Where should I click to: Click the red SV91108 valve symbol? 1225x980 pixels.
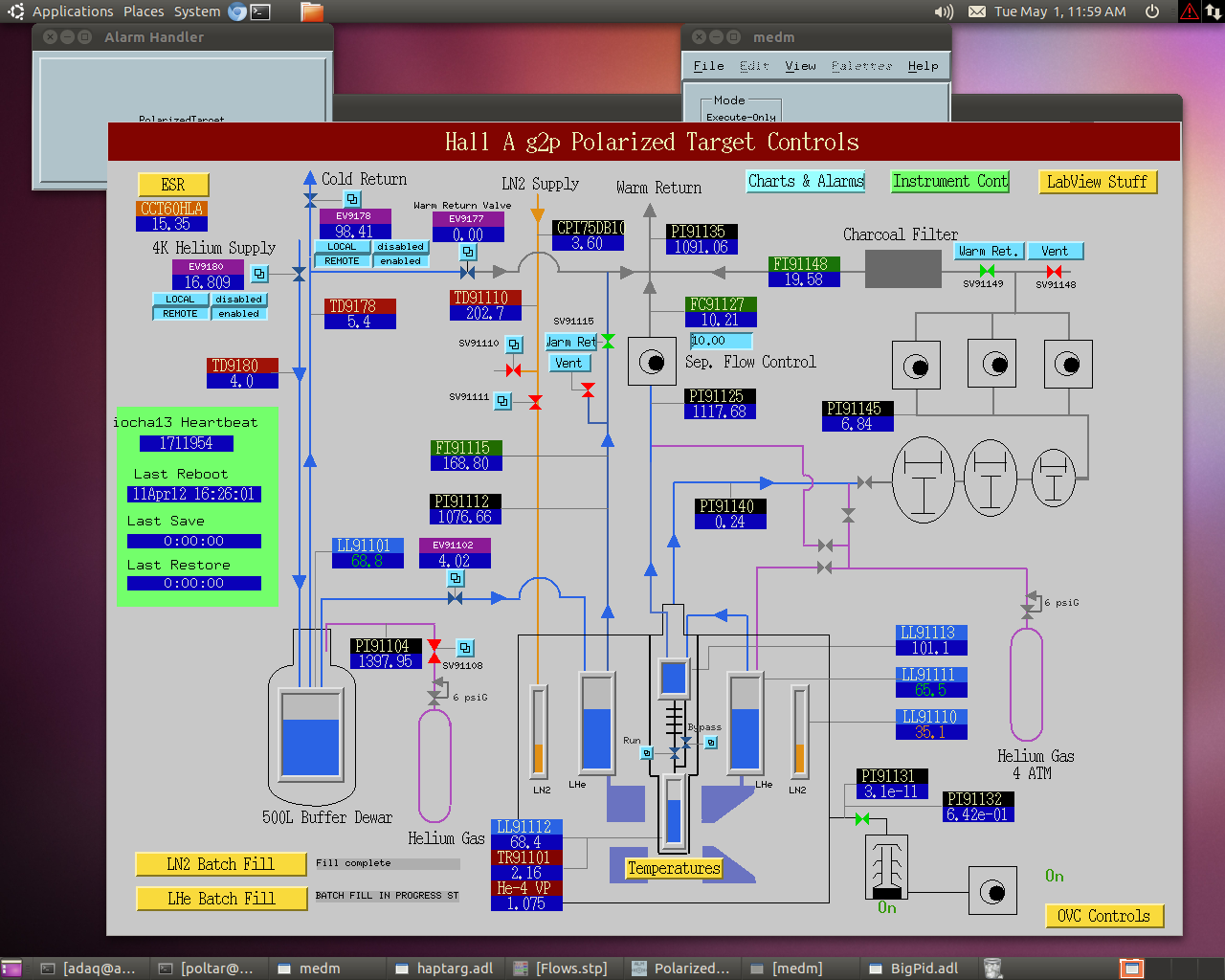(434, 651)
